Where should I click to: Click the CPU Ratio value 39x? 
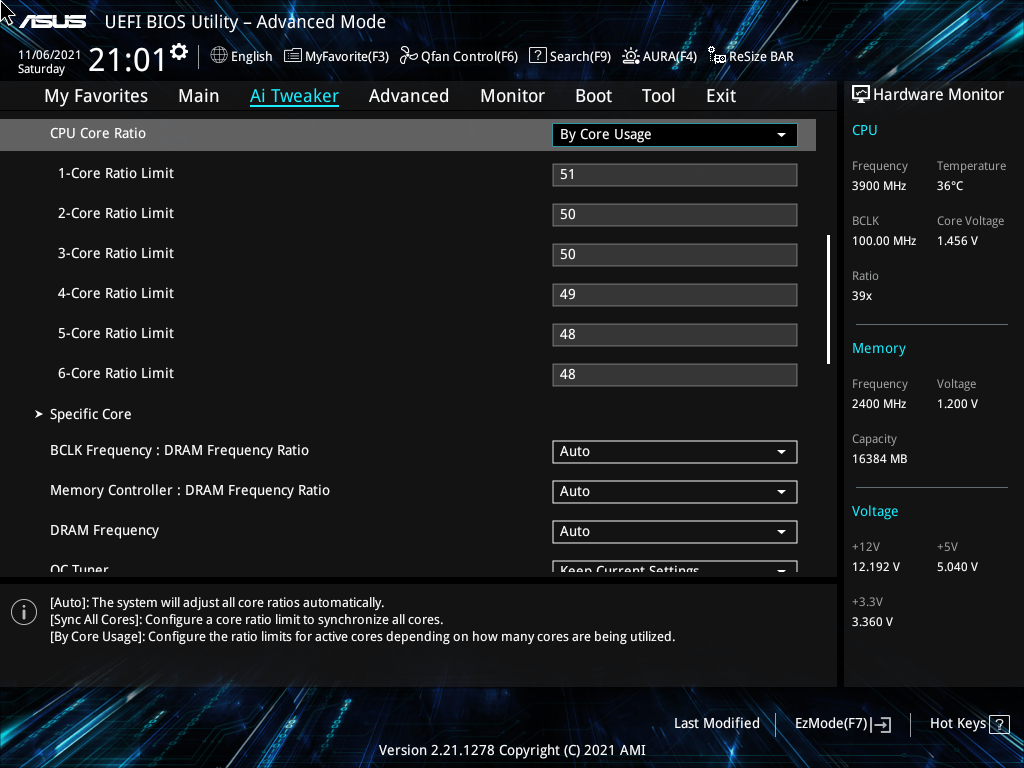pyautogui.click(x=862, y=296)
